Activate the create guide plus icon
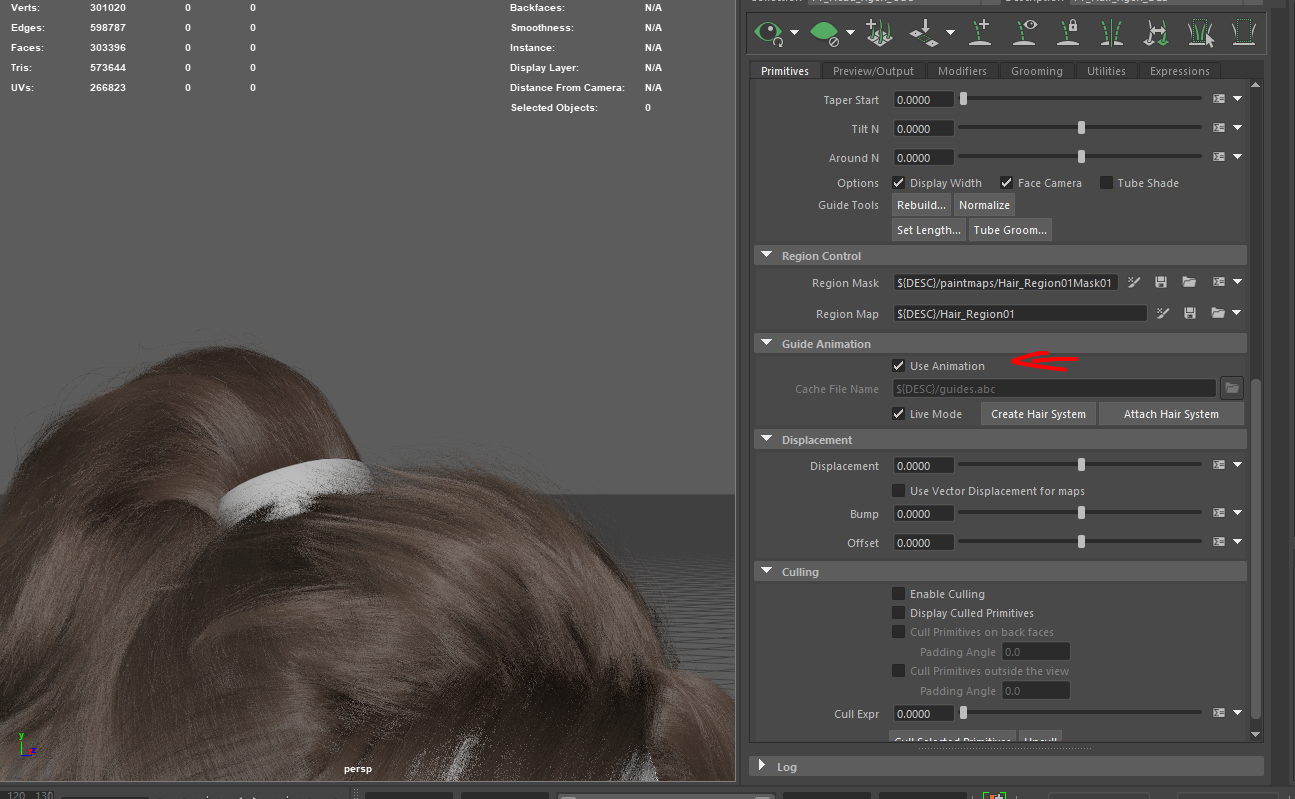 980,32
